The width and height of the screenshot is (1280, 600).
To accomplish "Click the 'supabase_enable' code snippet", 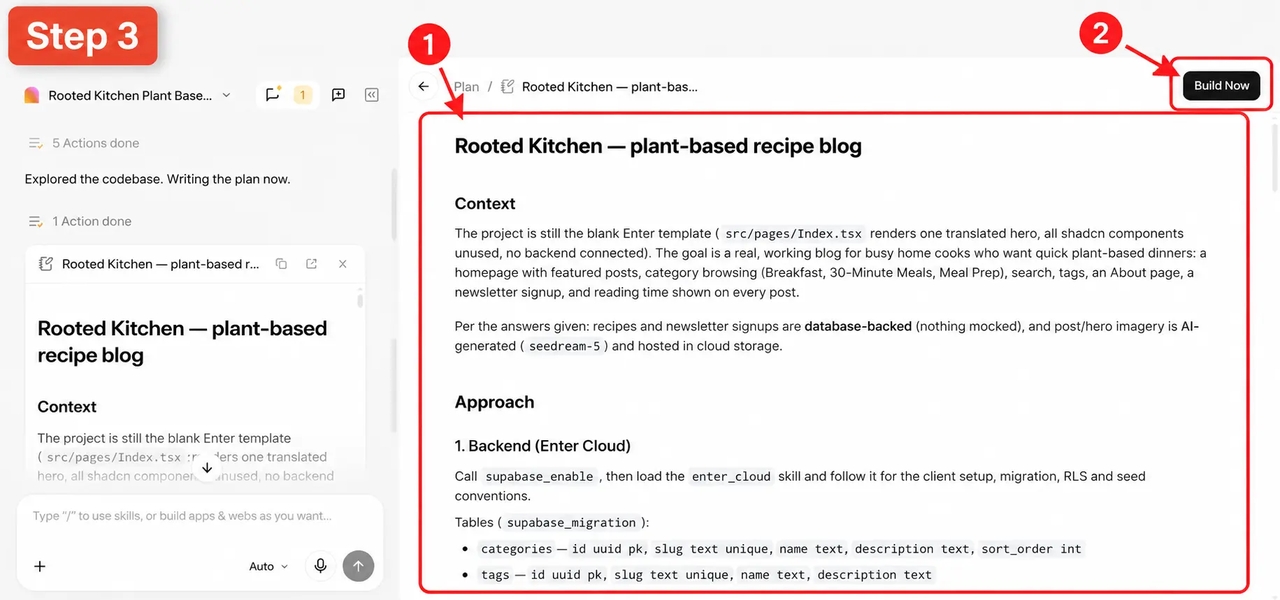I will tap(540, 476).
